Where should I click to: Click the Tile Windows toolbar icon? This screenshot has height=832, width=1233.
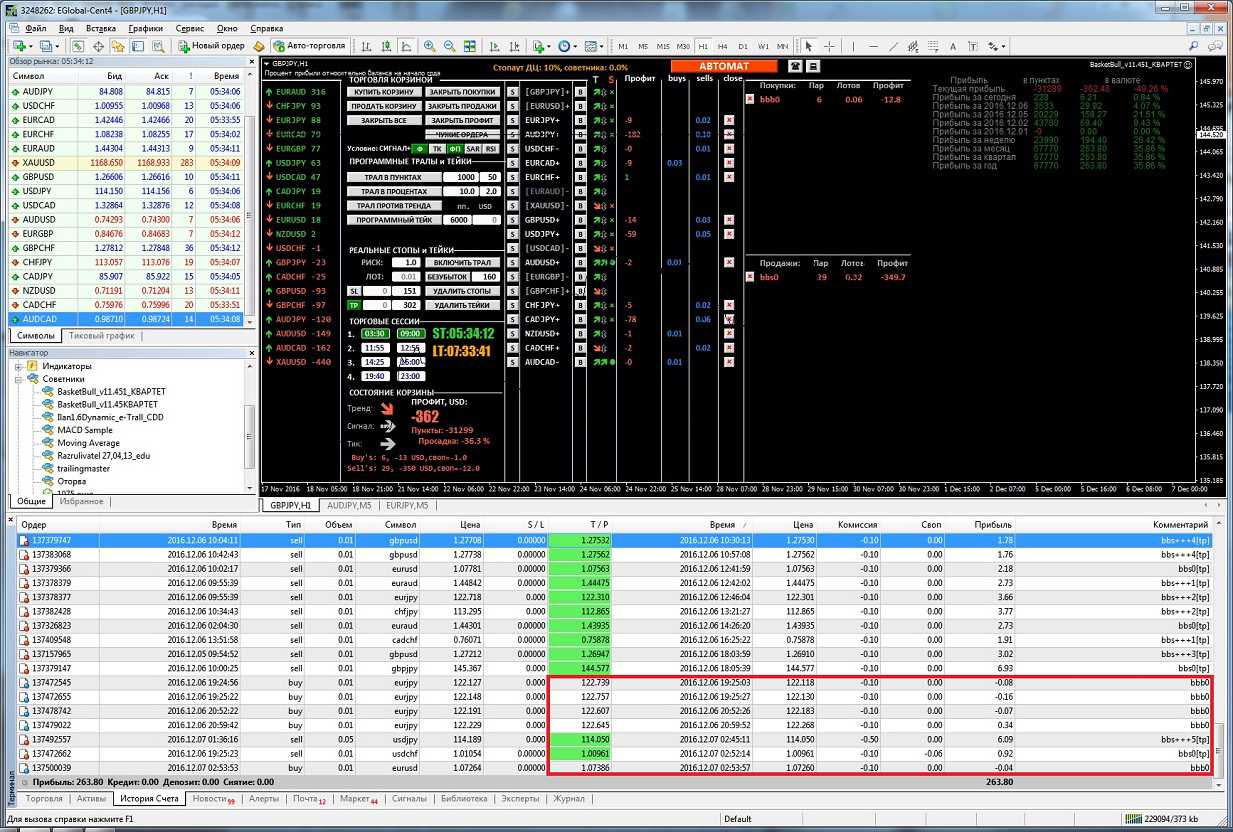[x=468, y=46]
